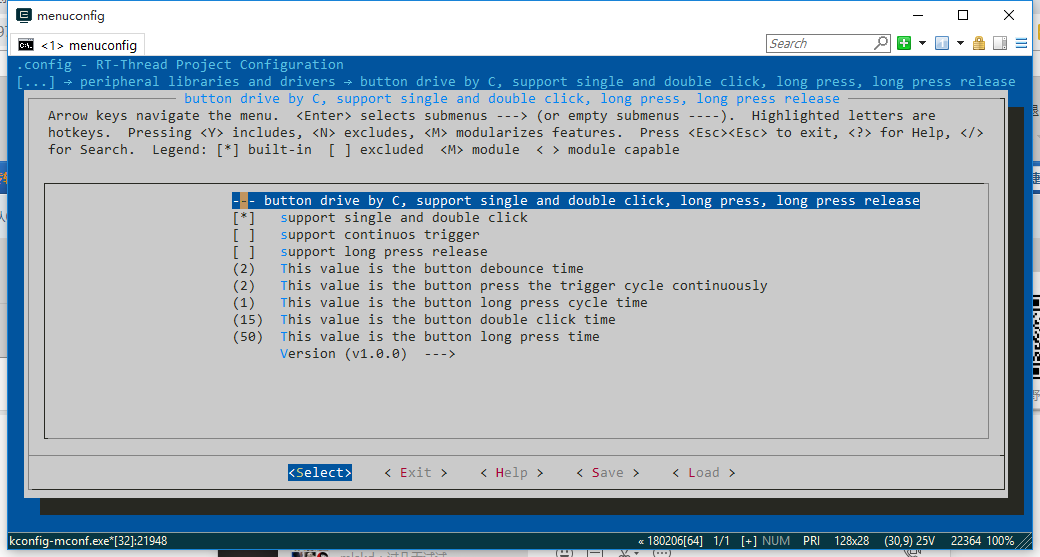Select the button double click time row
Screen dimensions: 1040x557
pyautogui.click(x=424, y=320)
